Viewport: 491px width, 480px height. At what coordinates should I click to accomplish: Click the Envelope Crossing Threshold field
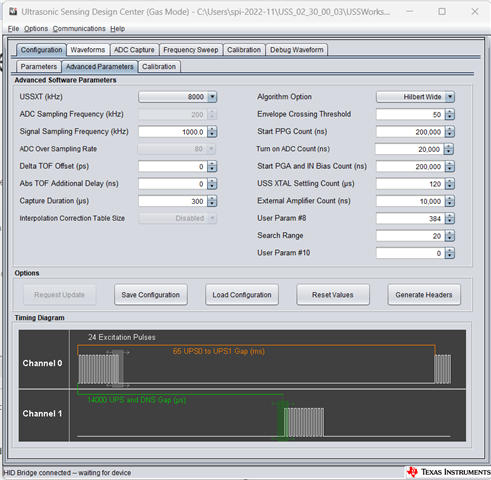411,114
